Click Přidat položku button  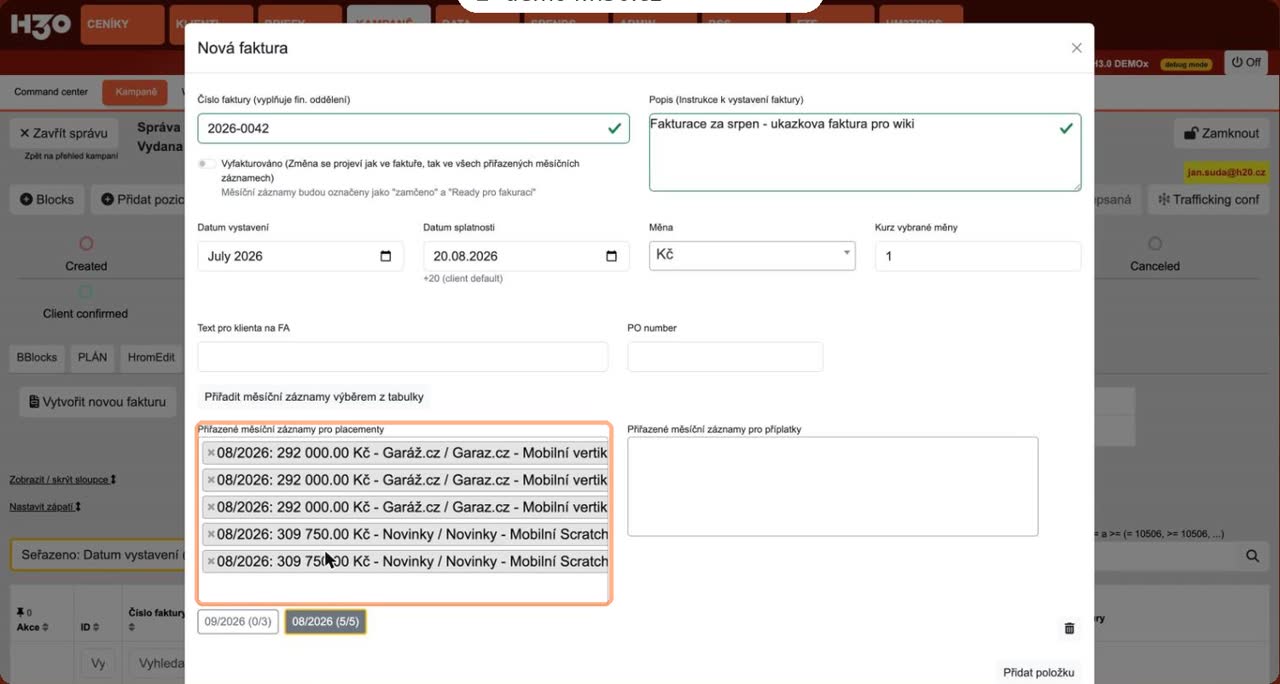1038,672
